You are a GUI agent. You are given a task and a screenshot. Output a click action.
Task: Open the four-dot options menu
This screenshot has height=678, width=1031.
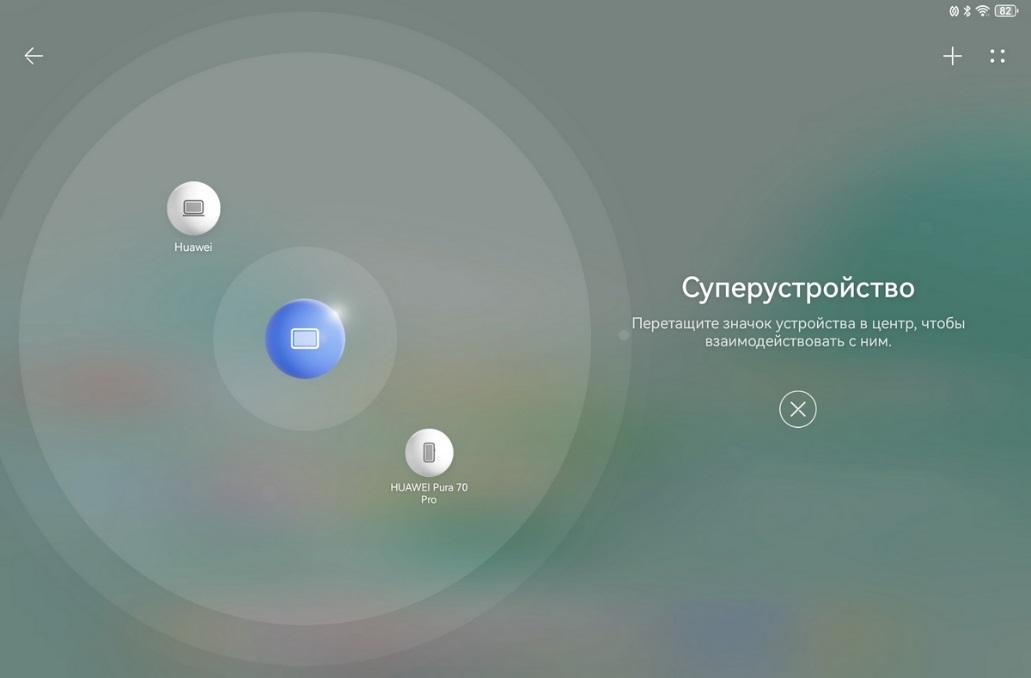[x=997, y=57]
